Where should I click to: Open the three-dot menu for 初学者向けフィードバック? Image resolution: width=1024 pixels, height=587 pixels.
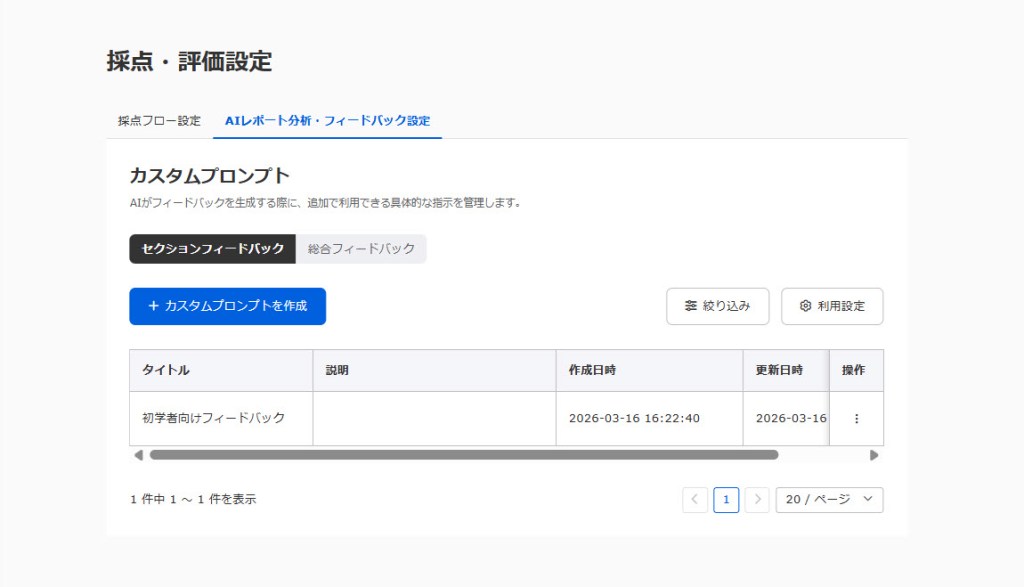click(856, 419)
